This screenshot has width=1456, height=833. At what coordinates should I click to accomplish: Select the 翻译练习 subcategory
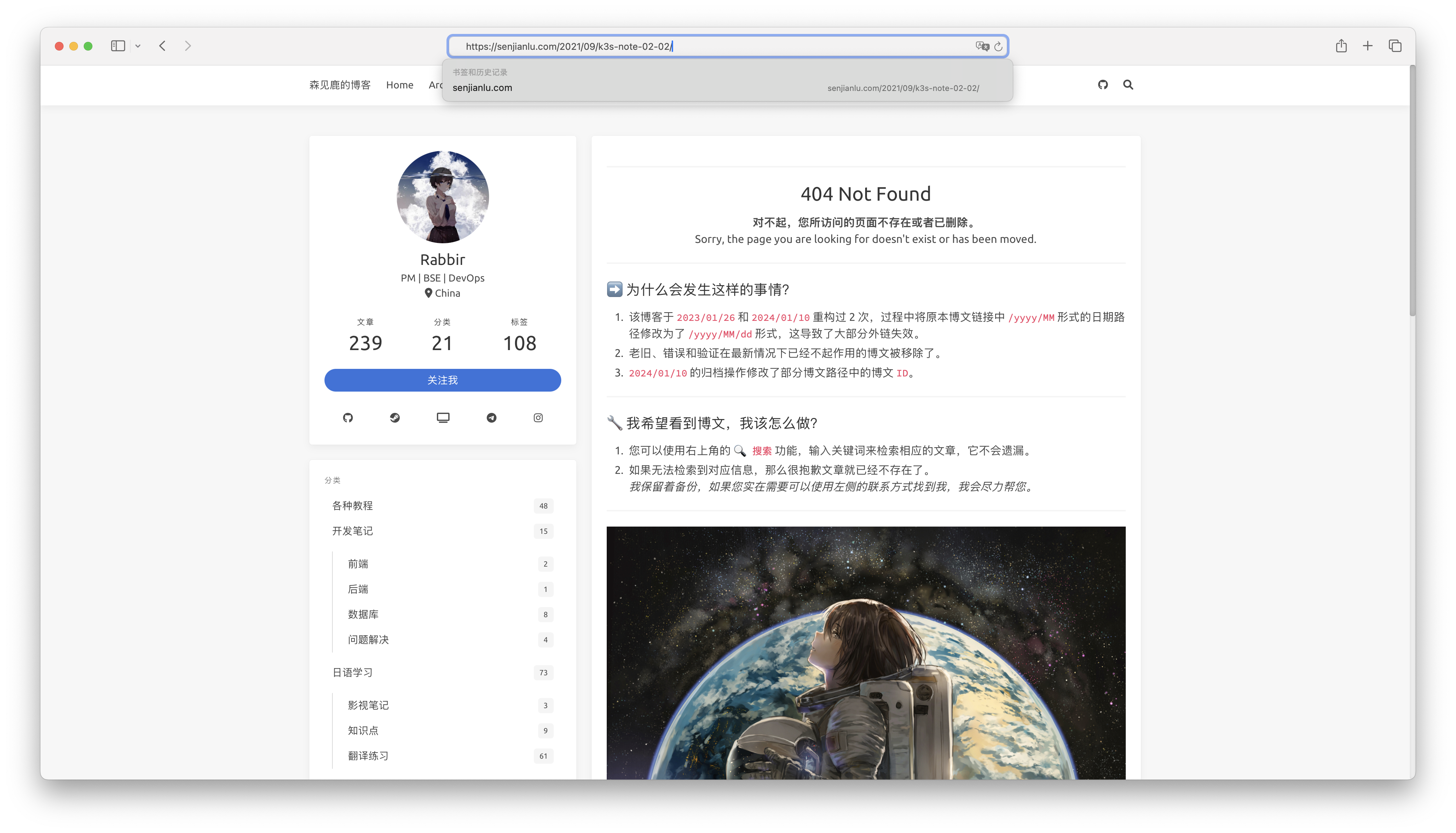click(x=450, y=756)
